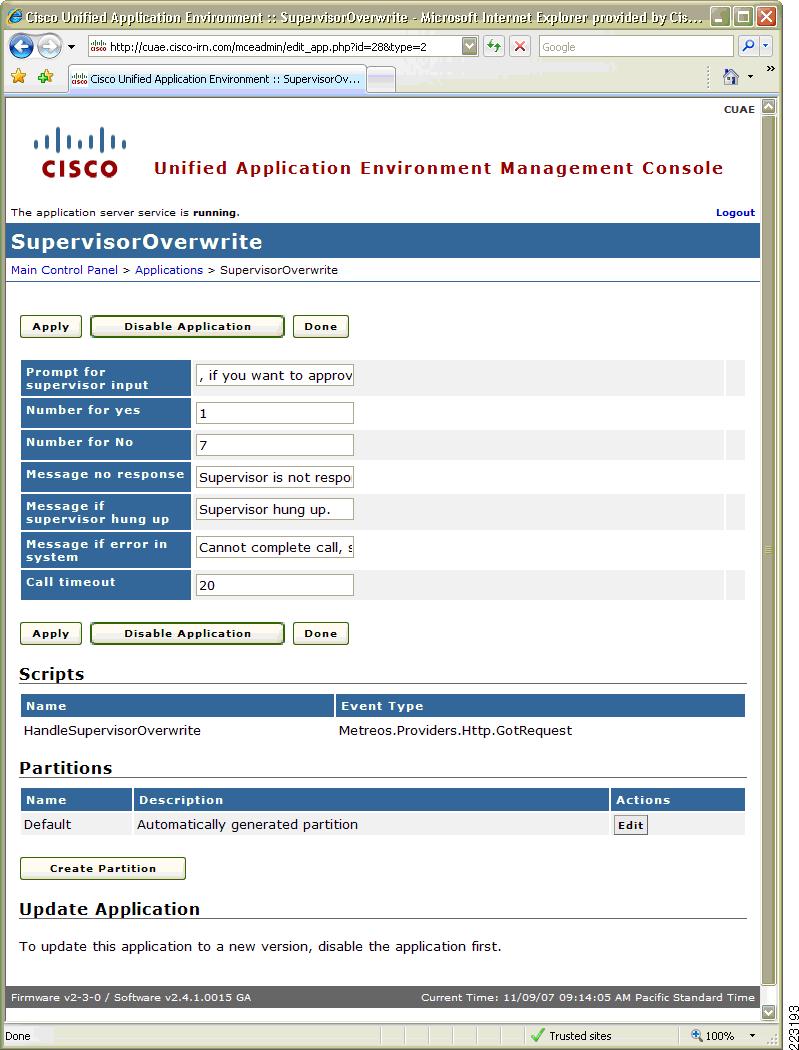This screenshot has height=1050, width=799.
Task: Click the top Done button
Action: 321,327
